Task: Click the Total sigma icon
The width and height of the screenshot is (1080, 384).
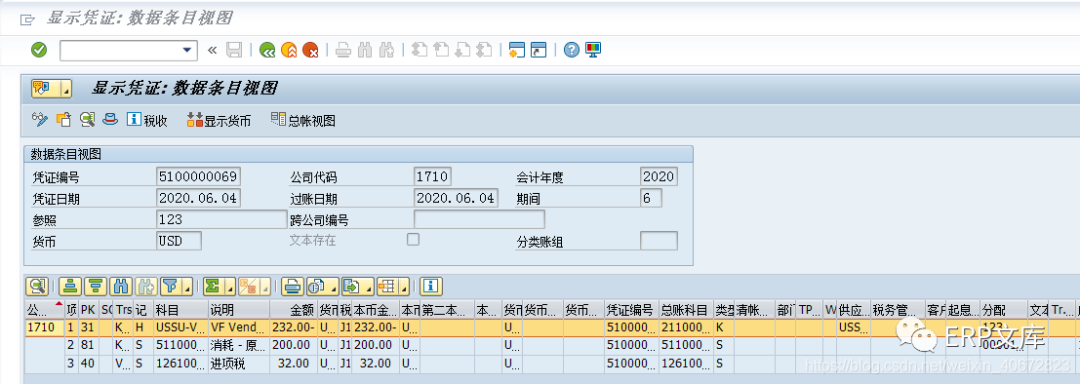Action: point(213,286)
